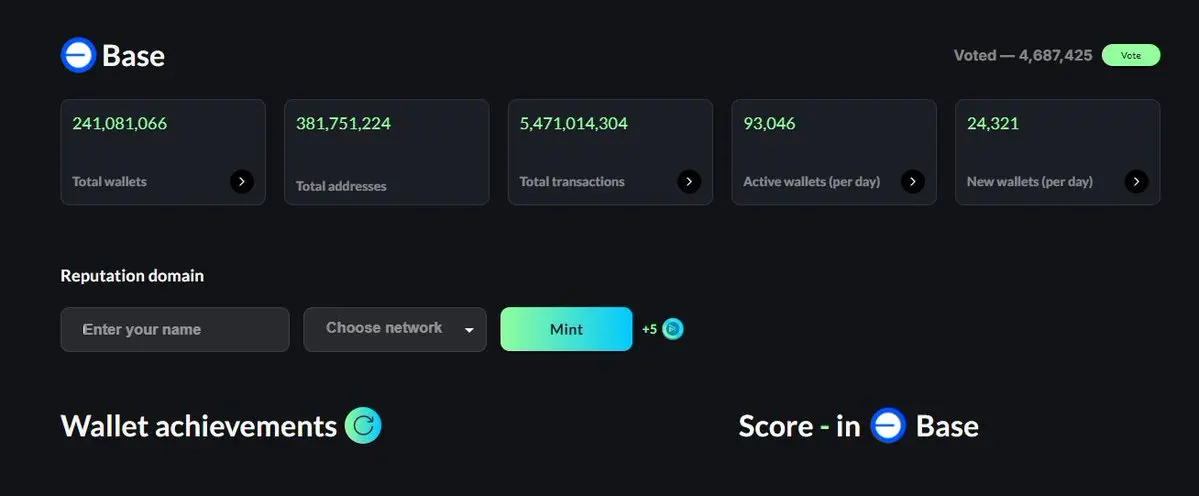Open Total transactions details arrow

click(x=689, y=181)
